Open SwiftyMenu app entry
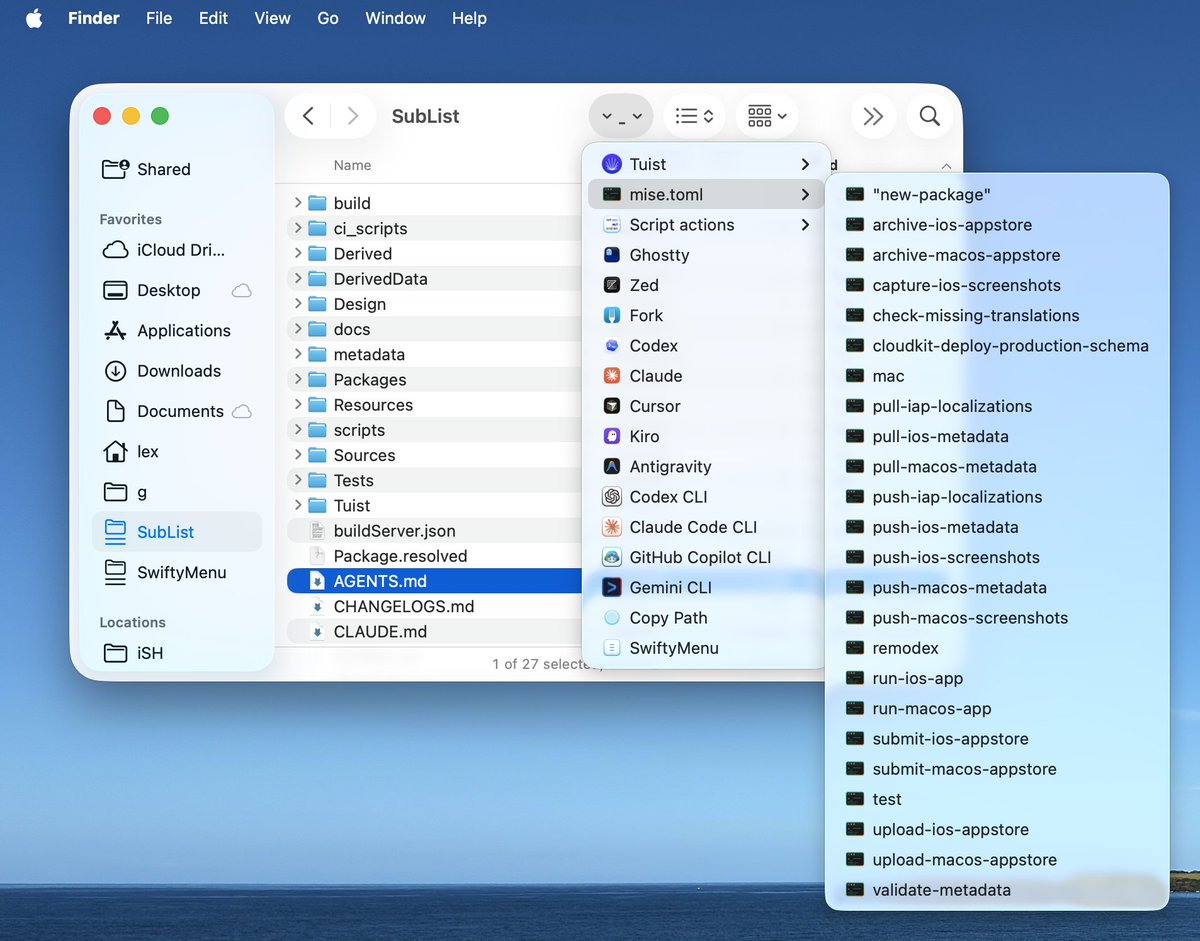Screen dimensions: 1200x941 (705, 648)
